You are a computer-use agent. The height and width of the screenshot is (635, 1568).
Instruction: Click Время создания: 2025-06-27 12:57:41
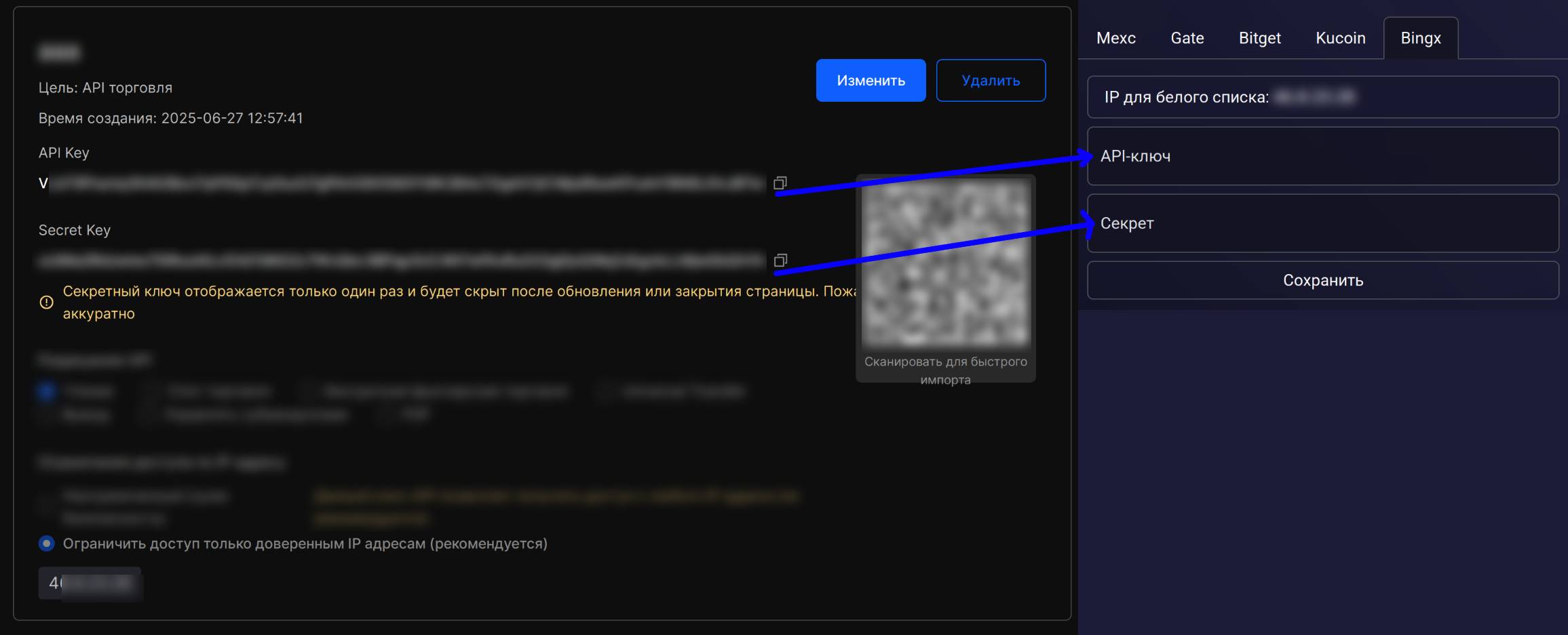coord(170,118)
